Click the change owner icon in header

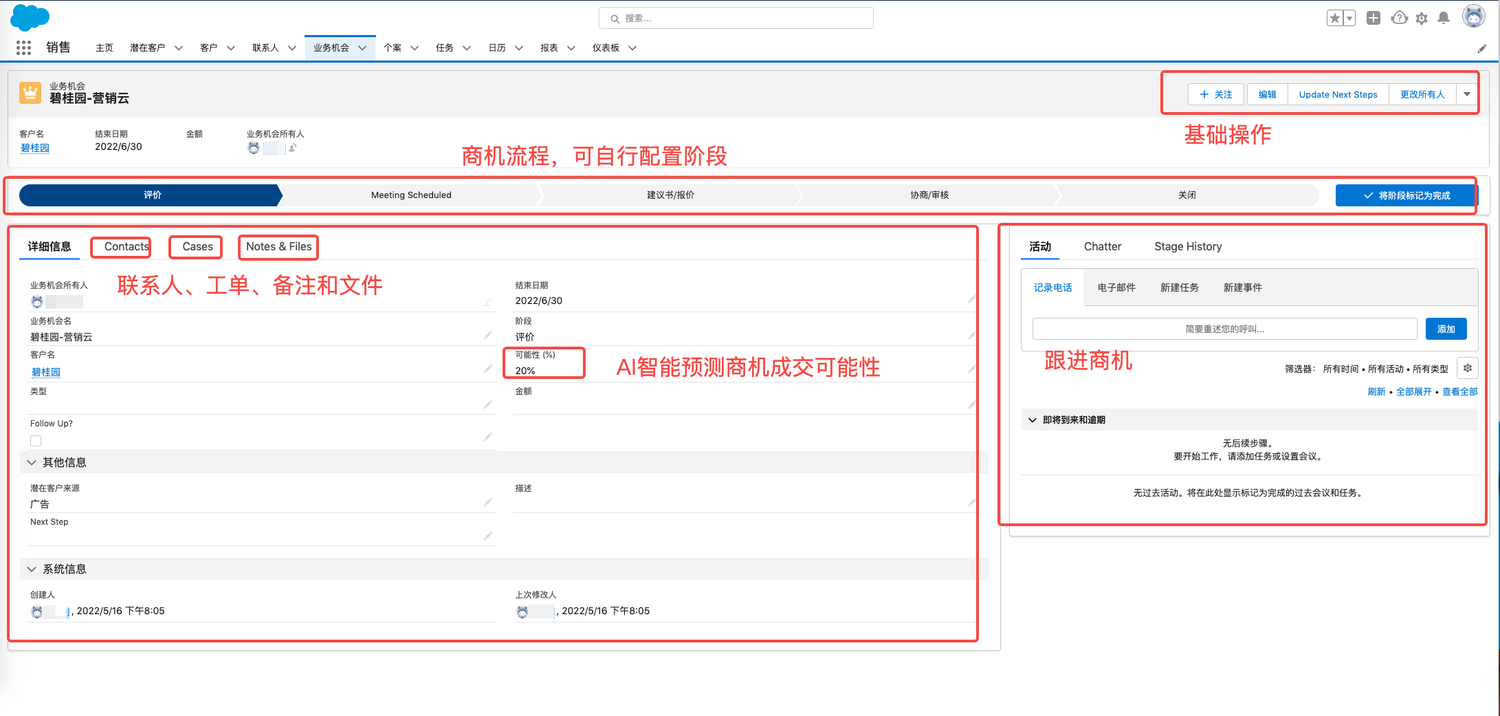[293, 148]
